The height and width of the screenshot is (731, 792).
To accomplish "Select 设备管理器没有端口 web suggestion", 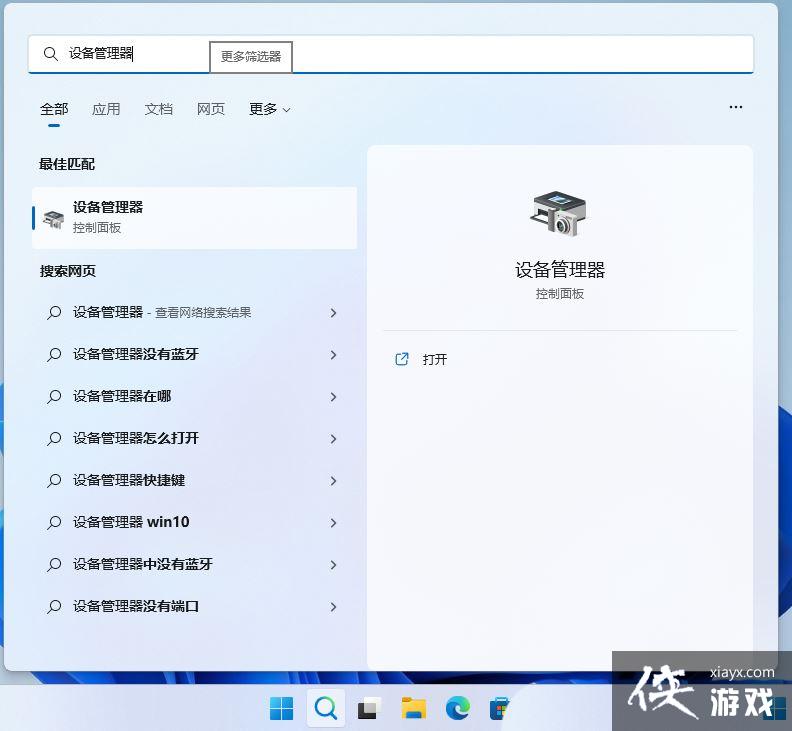I will click(x=192, y=606).
